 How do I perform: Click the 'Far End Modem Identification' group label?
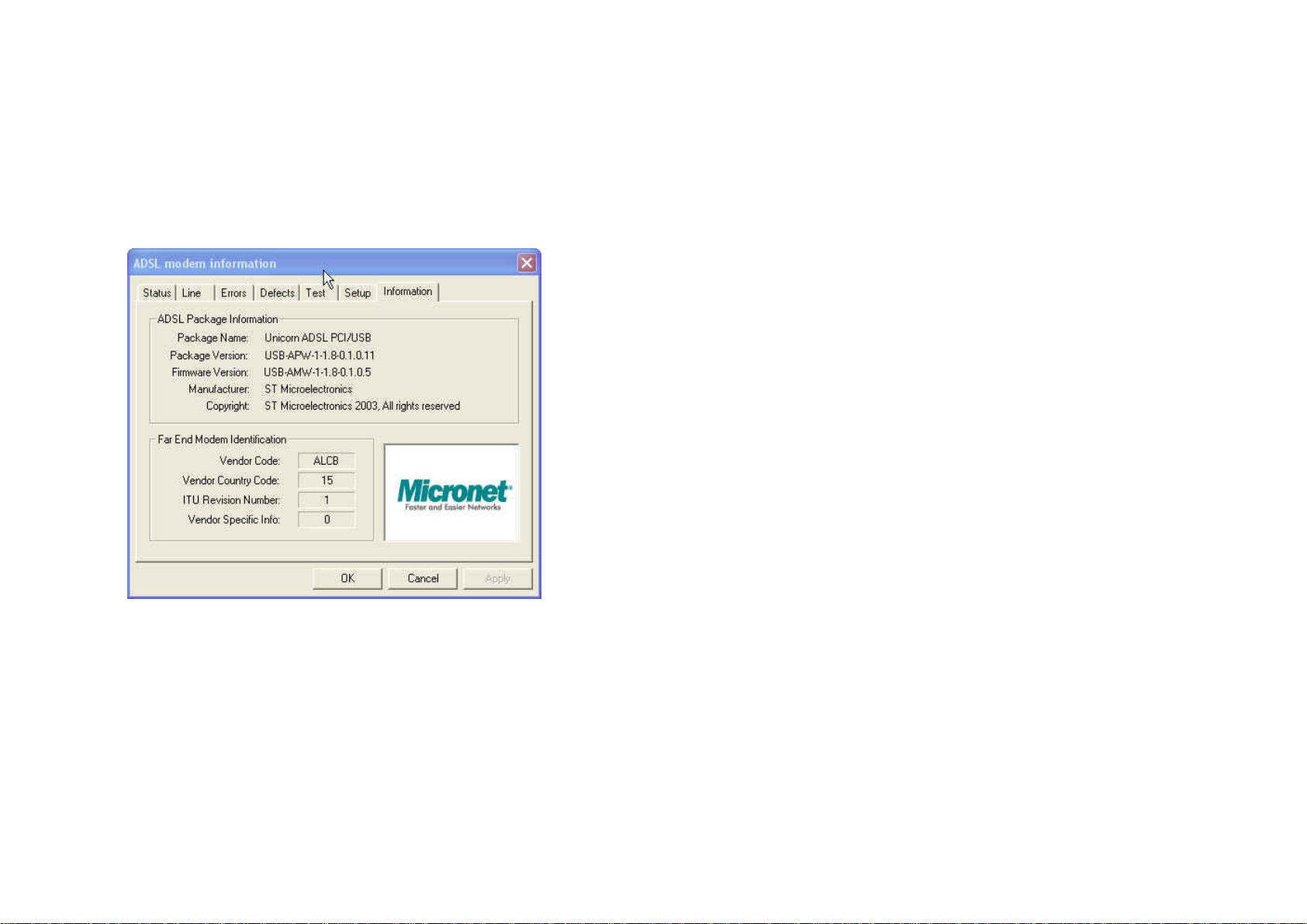(222, 440)
